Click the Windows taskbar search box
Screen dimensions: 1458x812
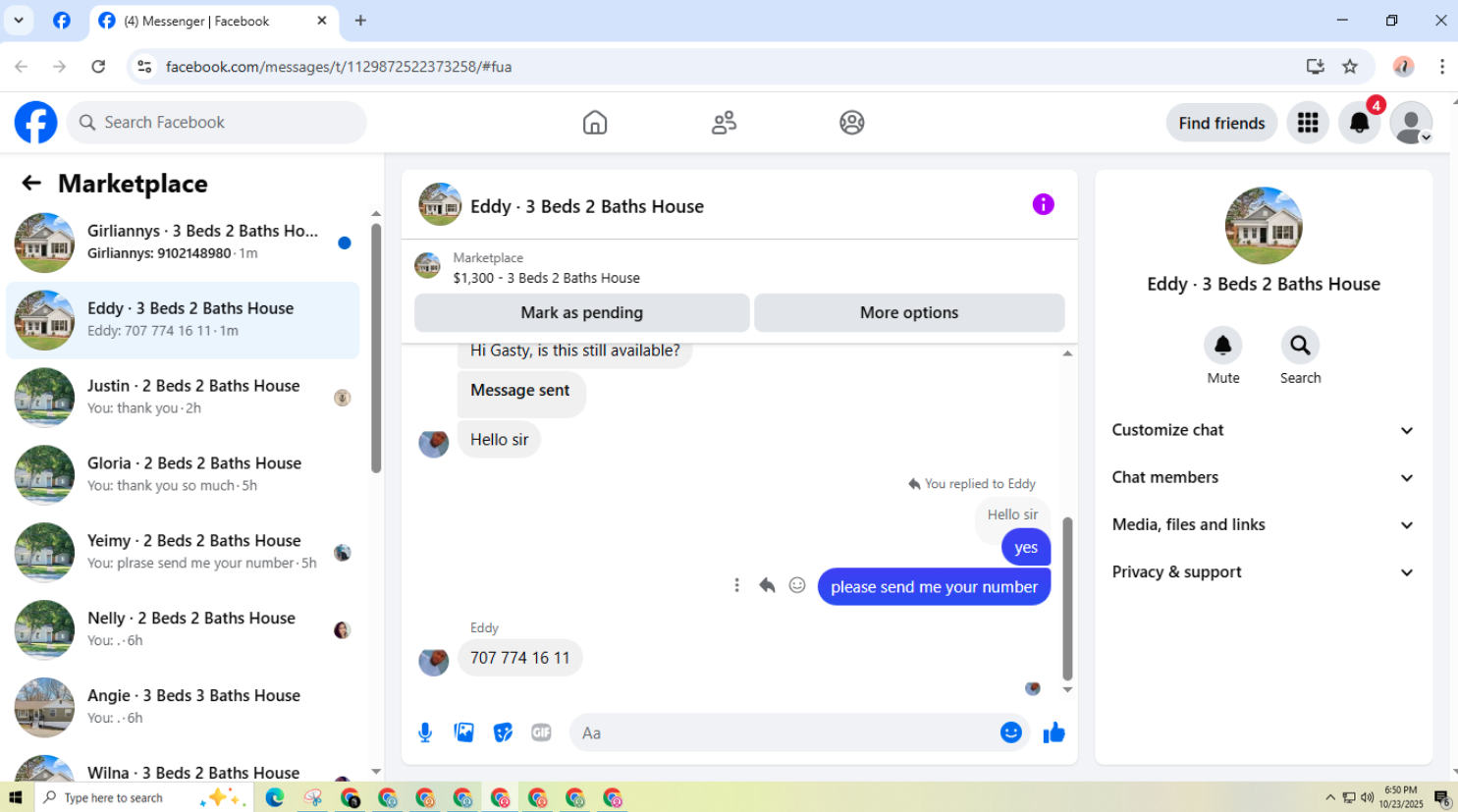[x=143, y=797]
